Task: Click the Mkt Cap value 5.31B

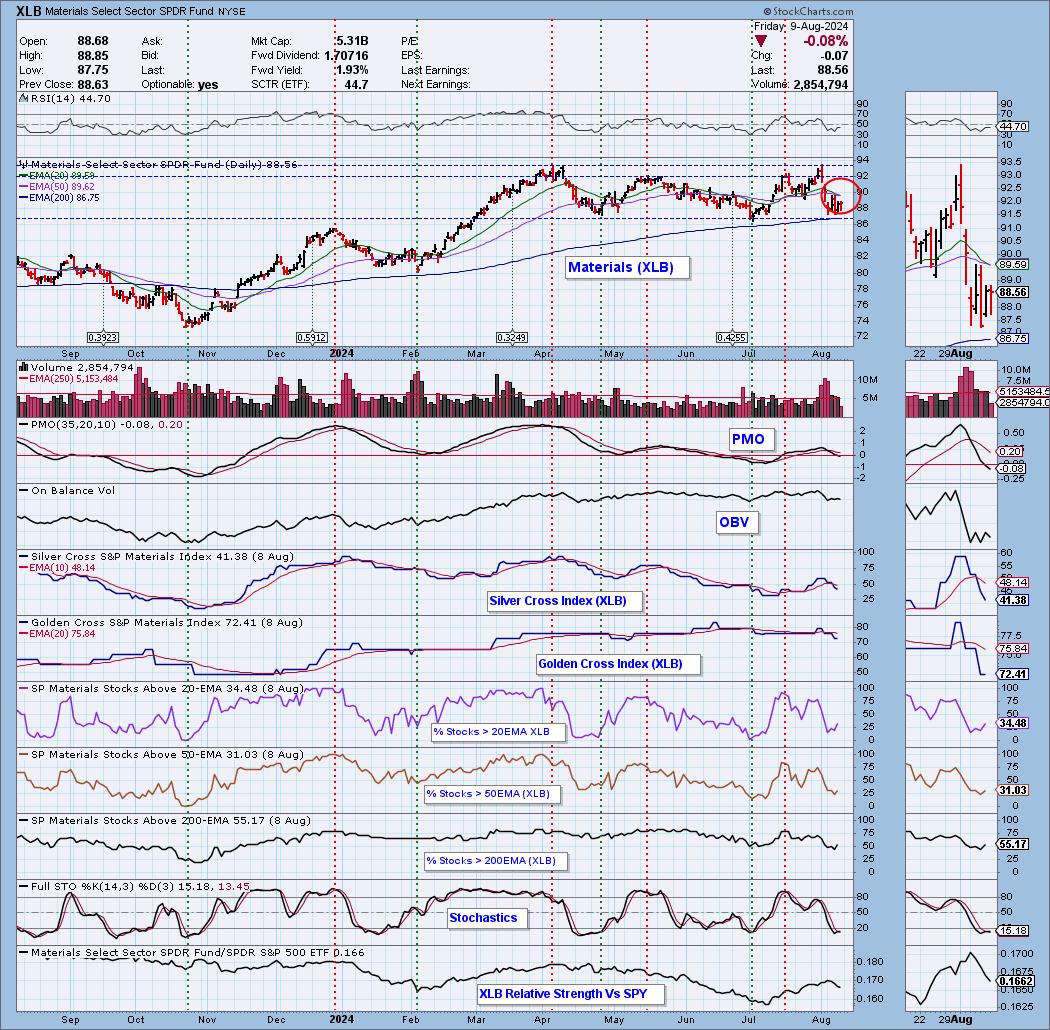Action: pyautogui.click(x=352, y=41)
